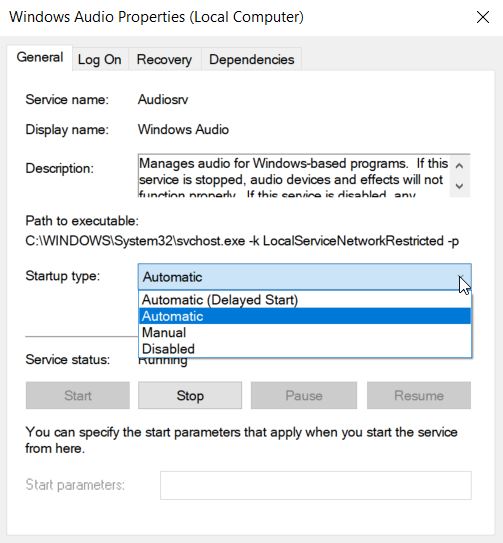This screenshot has width=503, height=543.
Task: Set startup type to Manual
Action: 305,332
